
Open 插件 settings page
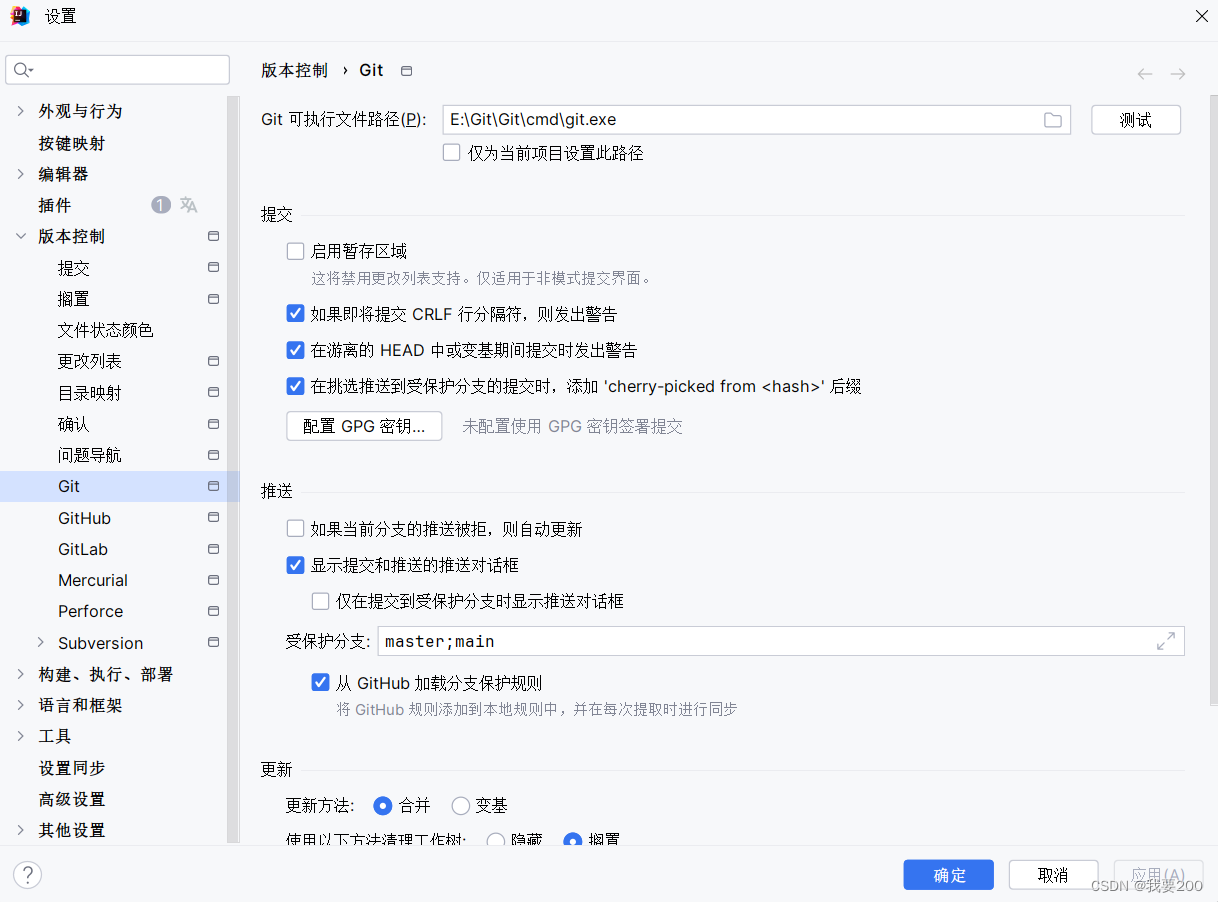[x=55, y=205]
